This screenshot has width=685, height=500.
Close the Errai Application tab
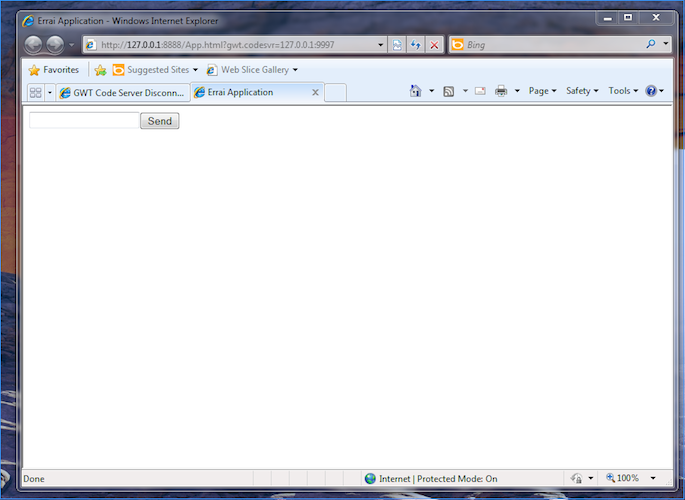pos(315,93)
